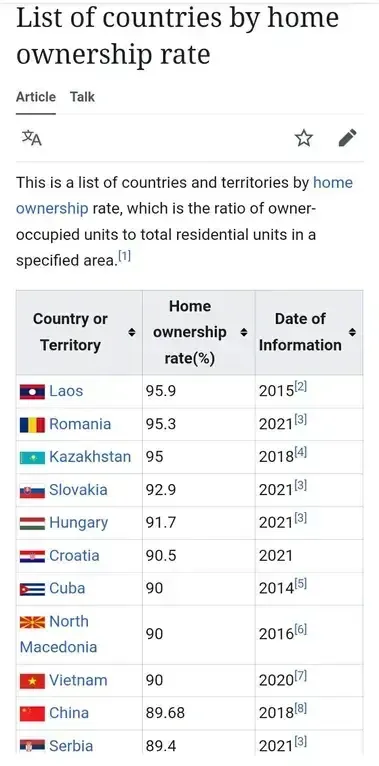Click the Laos flag icon
Screen dimensions: 379x766
tap(32, 392)
